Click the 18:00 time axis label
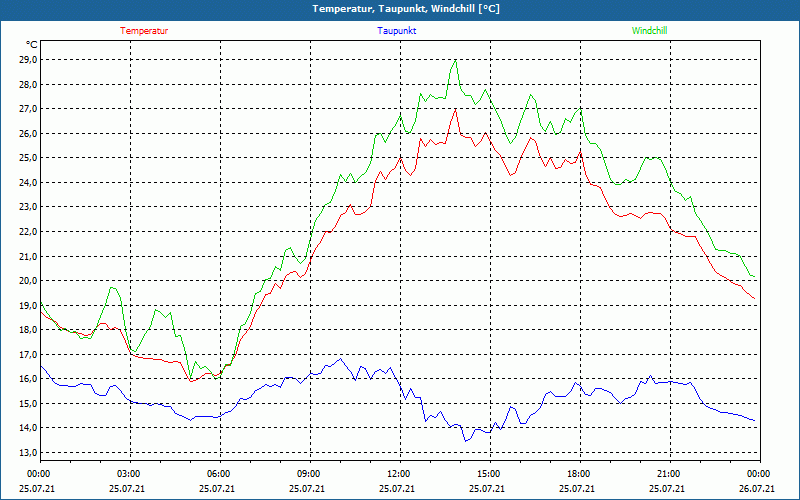 coord(581,474)
